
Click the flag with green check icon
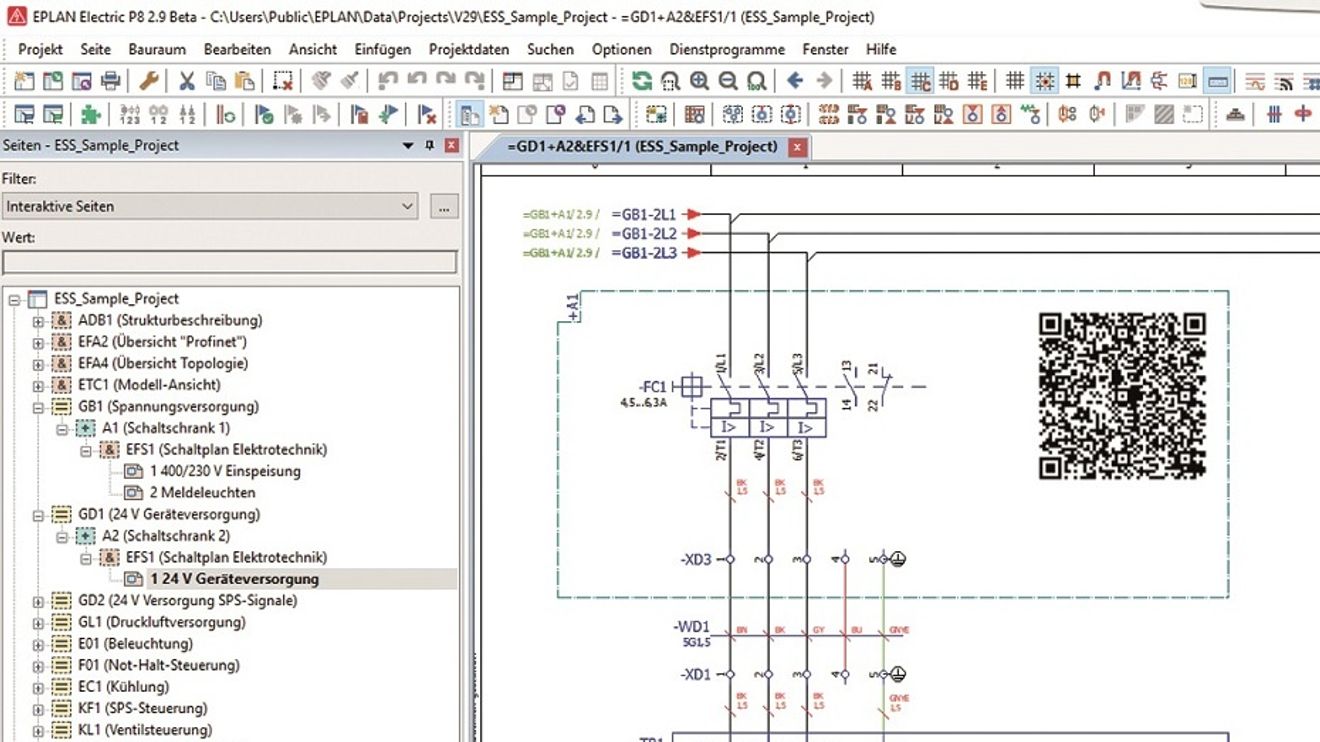pyautogui.click(x=264, y=114)
